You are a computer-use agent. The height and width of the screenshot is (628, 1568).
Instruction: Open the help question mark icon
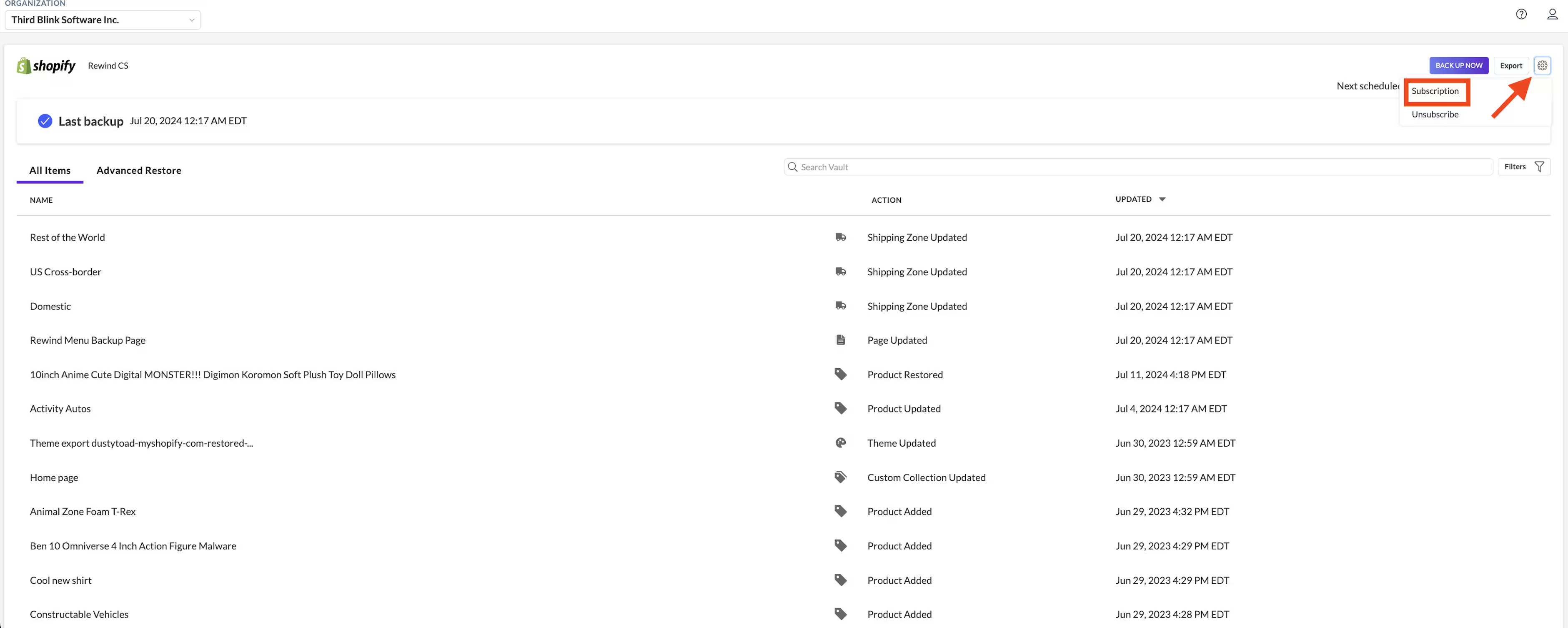click(x=1521, y=14)
